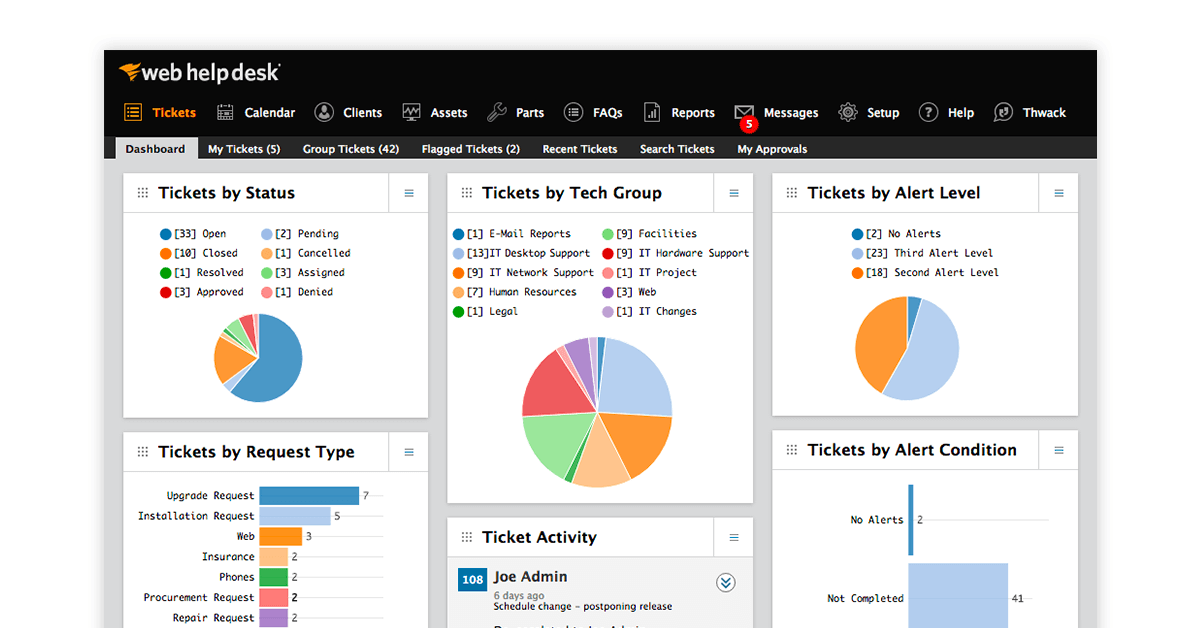Click the Clients person icon
Image resolution: width=1200 pixels, height=628 pixels.
click(324, 113)
